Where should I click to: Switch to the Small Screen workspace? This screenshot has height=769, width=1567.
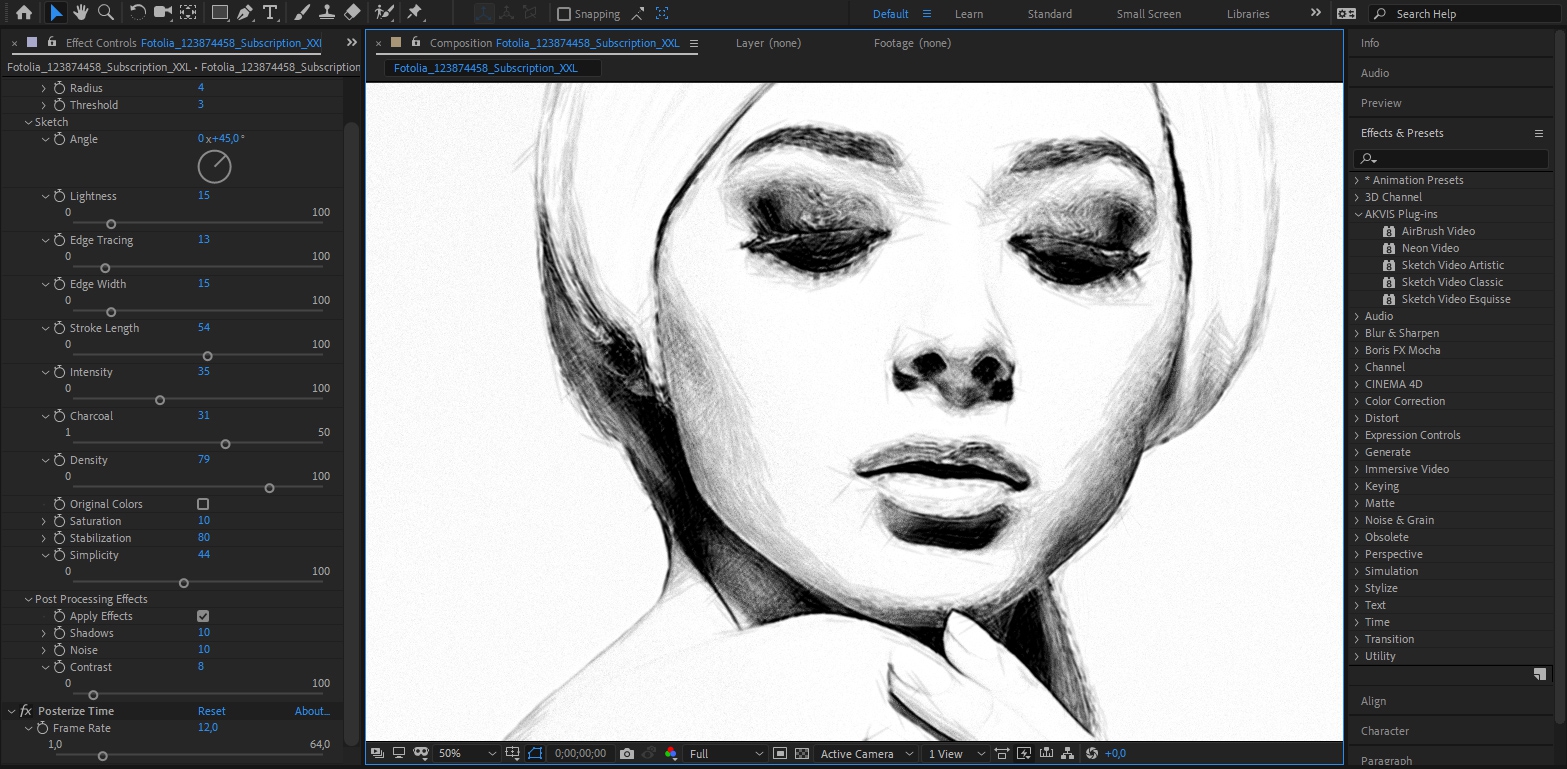pyautogui.click(x=1148, y=14)
